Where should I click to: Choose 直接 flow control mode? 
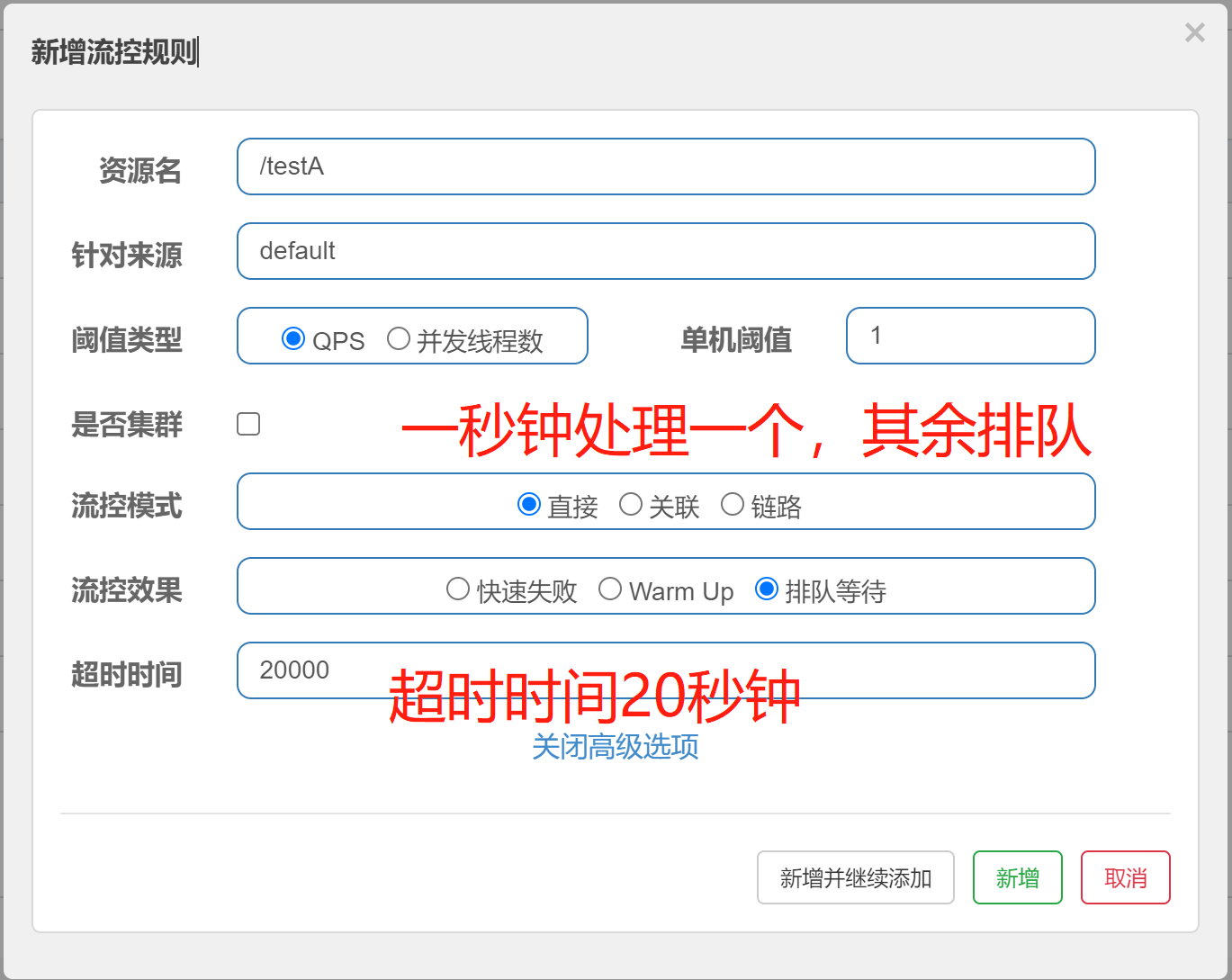point(528,504)
